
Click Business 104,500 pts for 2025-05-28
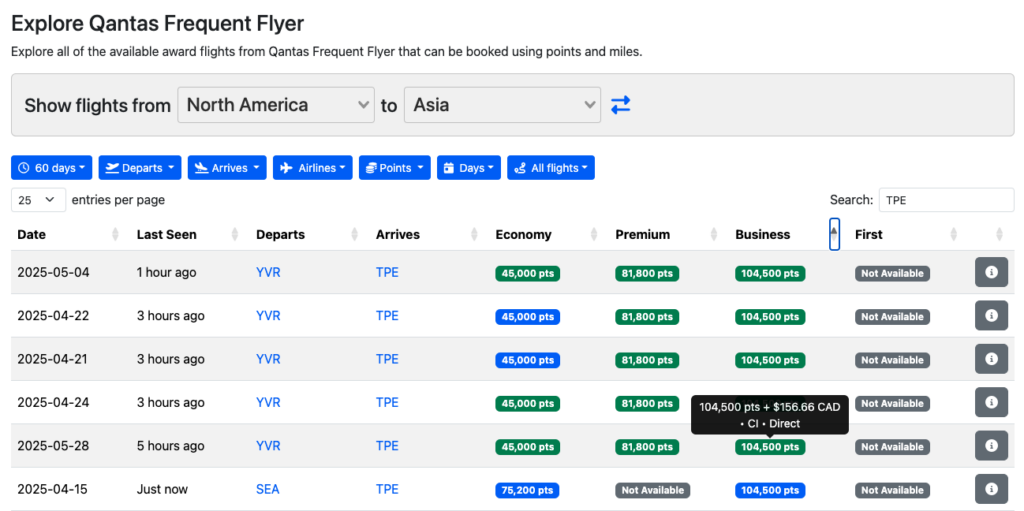[x=770, y=447]
